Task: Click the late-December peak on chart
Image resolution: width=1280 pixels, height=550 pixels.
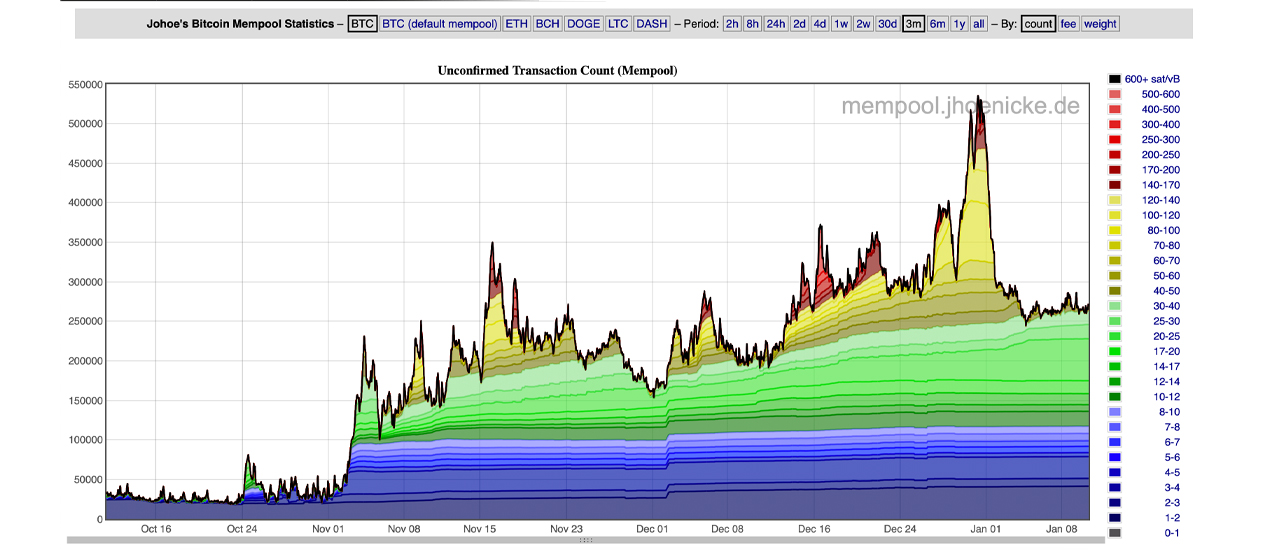Action: pyautogui.click(x=978, y=98)
